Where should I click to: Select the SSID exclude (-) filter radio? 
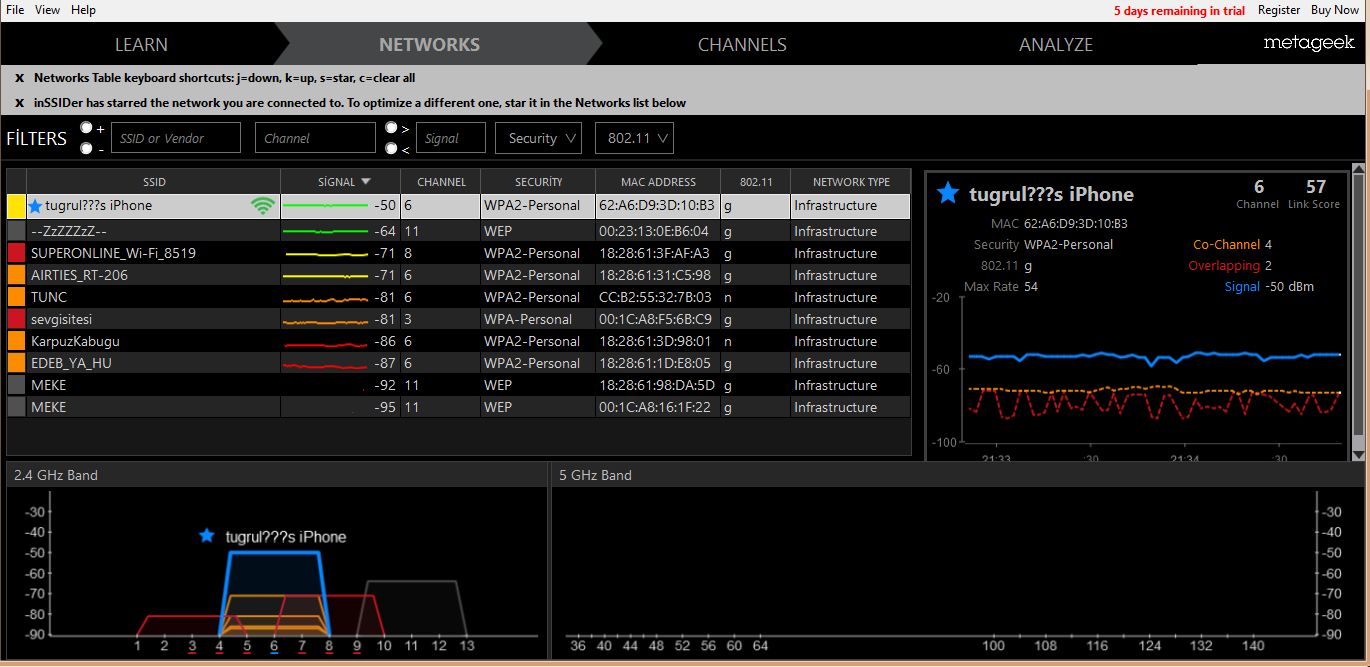86,148
